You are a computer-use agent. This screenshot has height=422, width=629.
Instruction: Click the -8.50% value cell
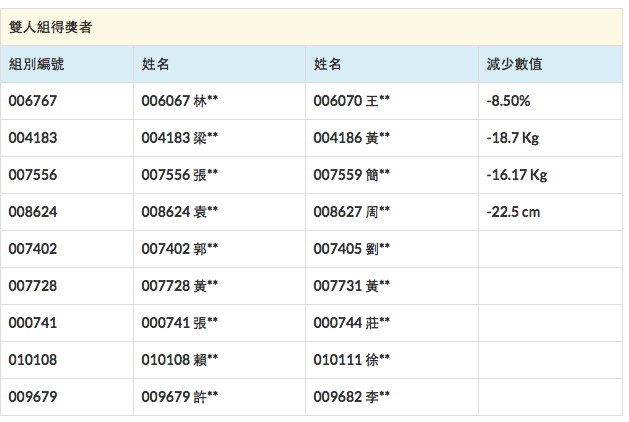[508, 101]
